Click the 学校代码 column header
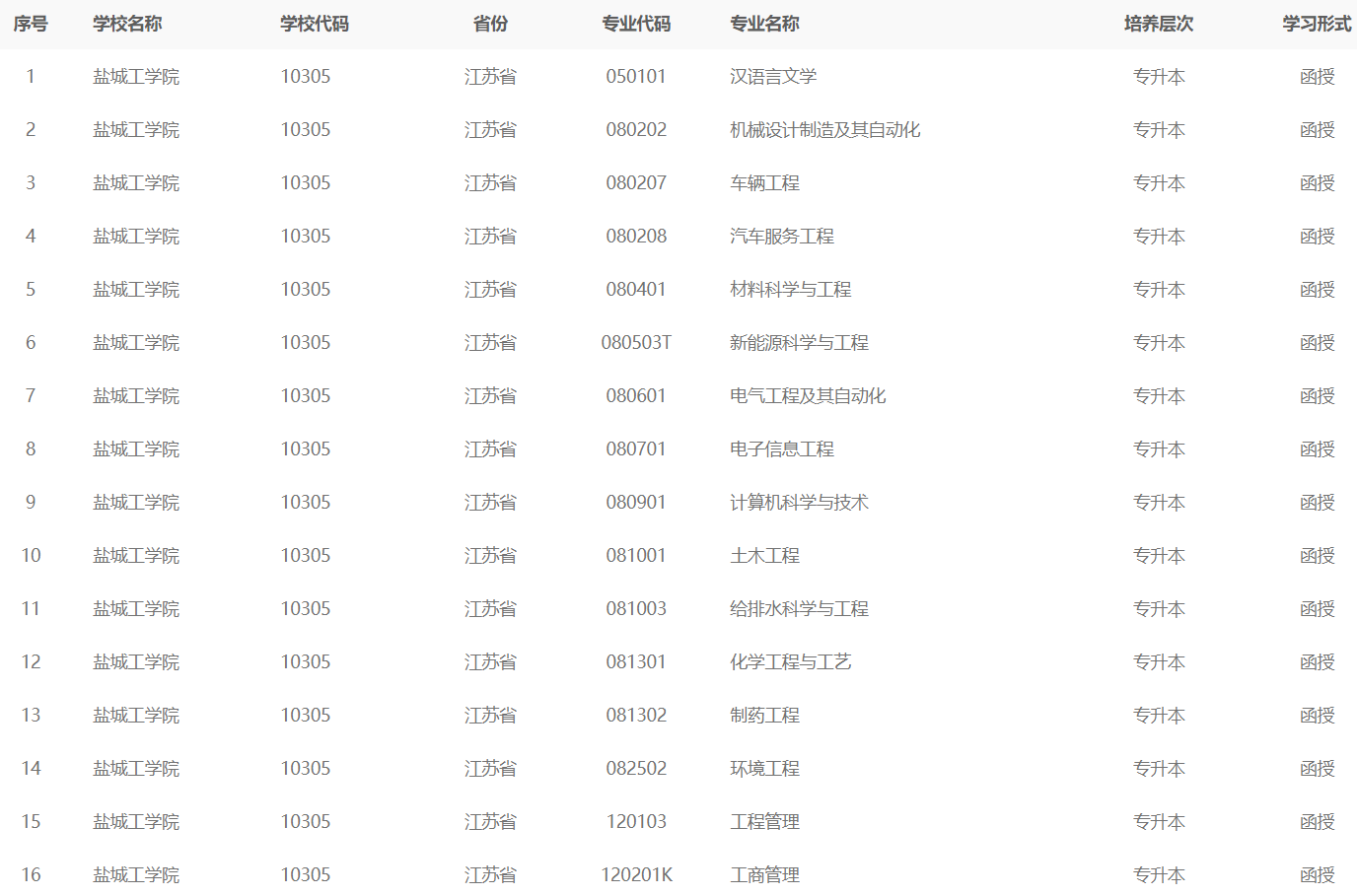The width and height of the screenshot is (1357, 896). (x=315, y=24)
